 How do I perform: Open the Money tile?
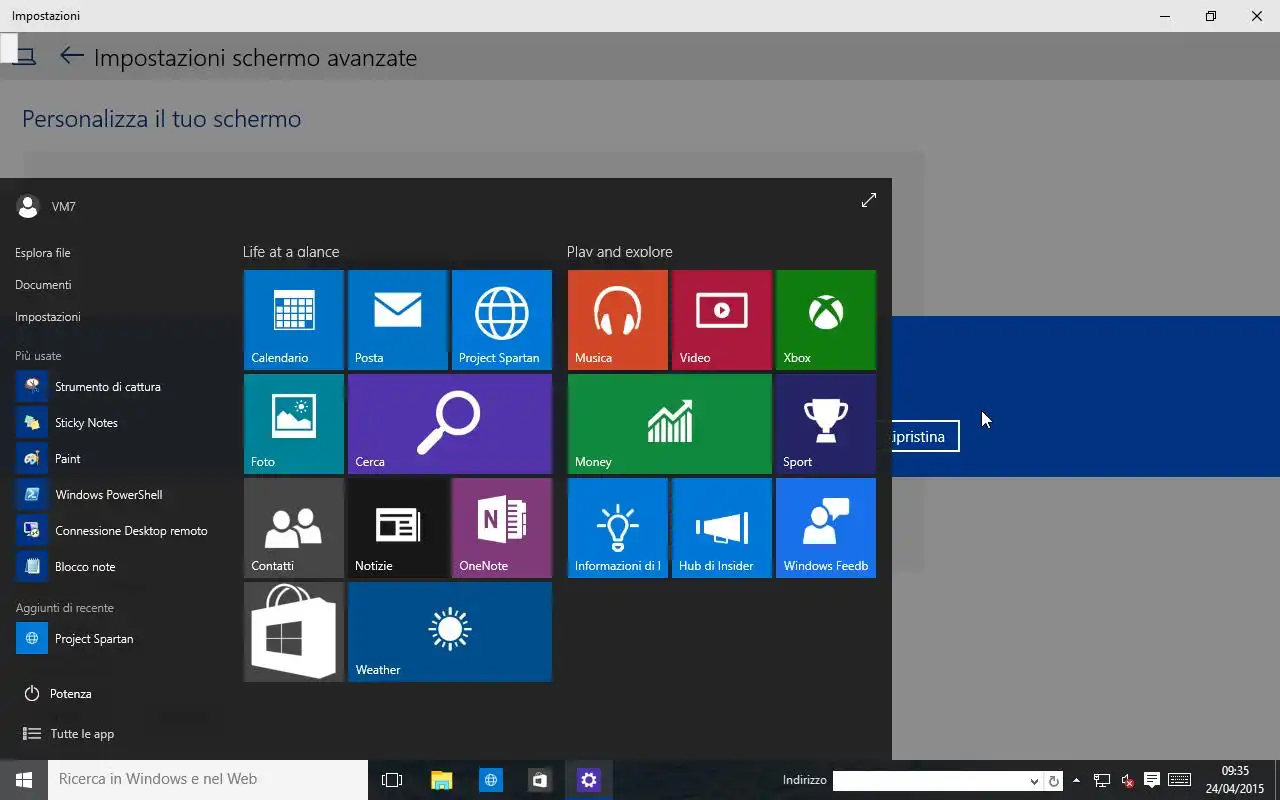pyautogui.click(x=669, y=424)
